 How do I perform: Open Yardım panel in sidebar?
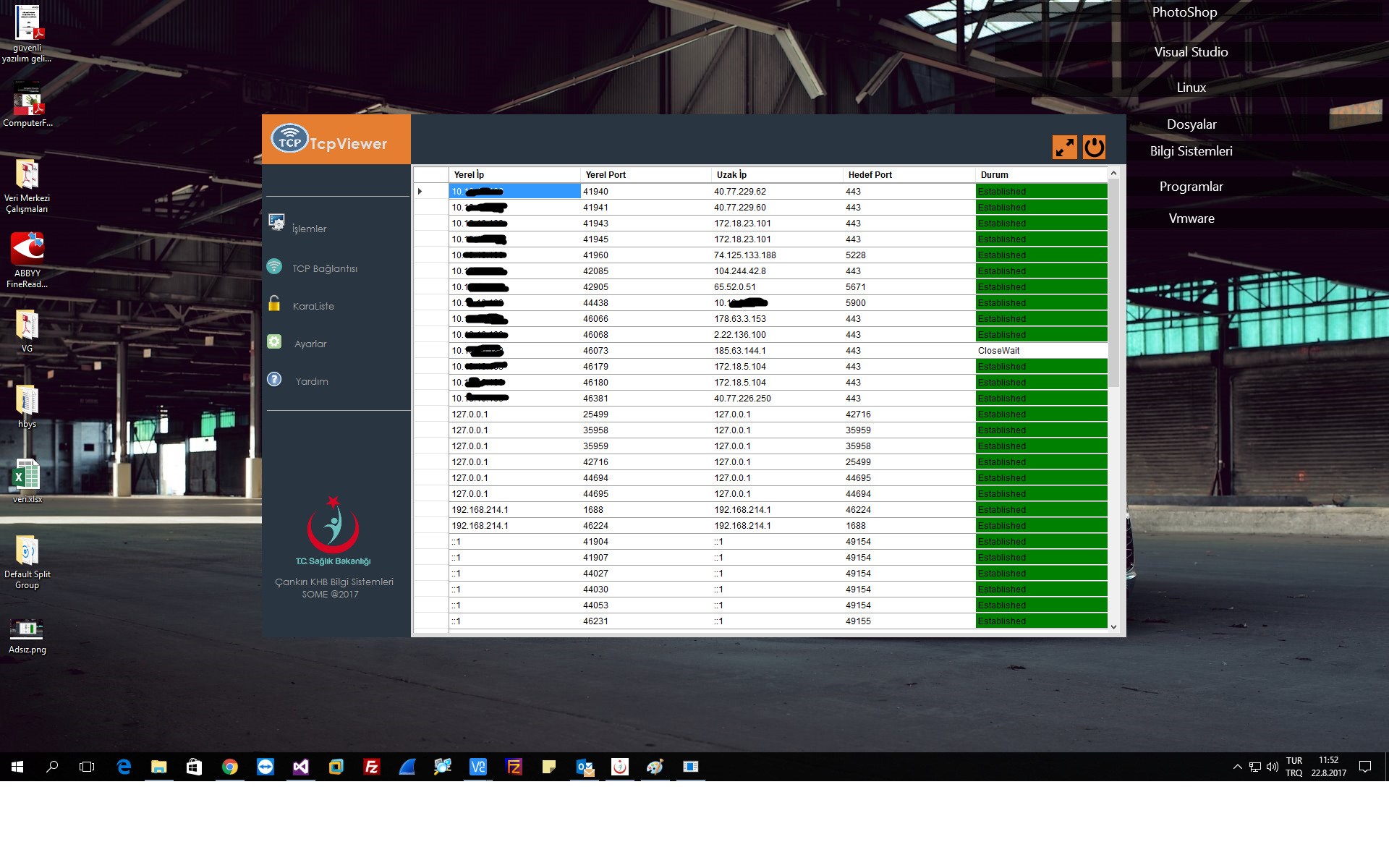[311, 380]
